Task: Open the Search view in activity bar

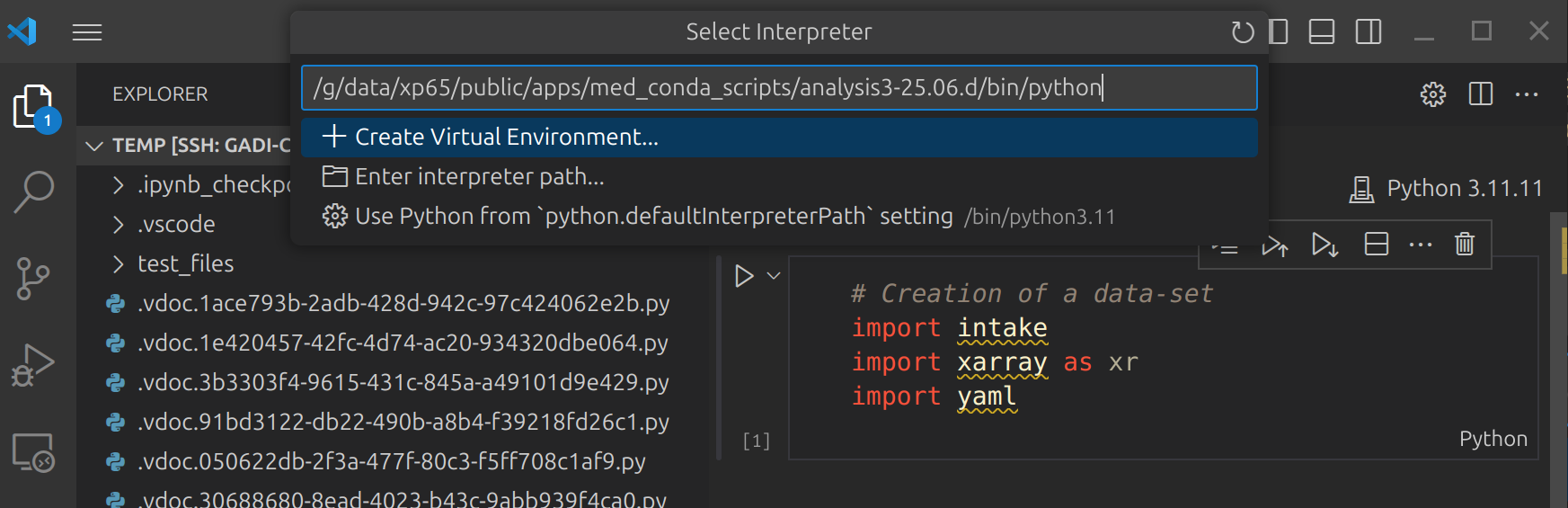Action: (x=34, y=192)
